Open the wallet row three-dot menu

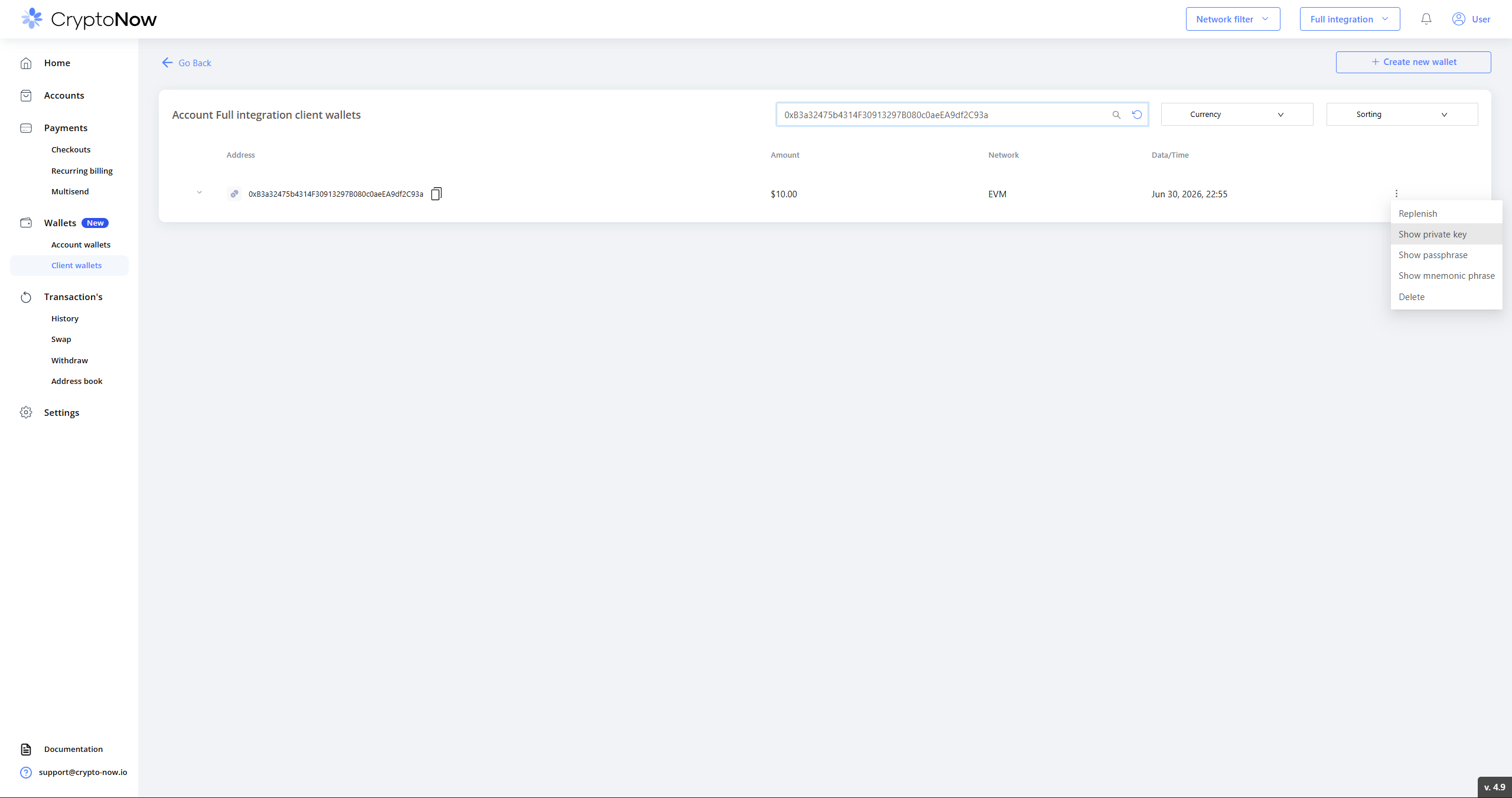[1396, 194]
